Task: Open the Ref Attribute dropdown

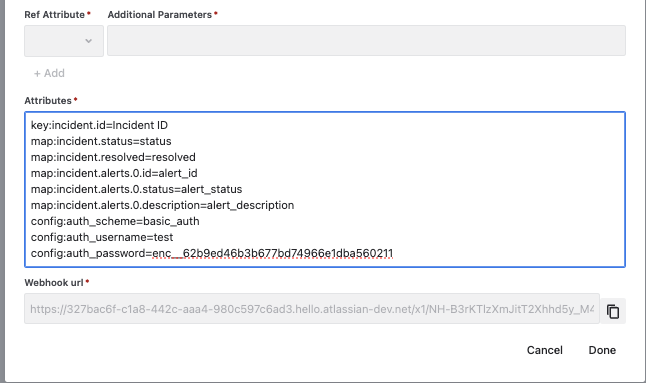Action: (x=64, y=41)
